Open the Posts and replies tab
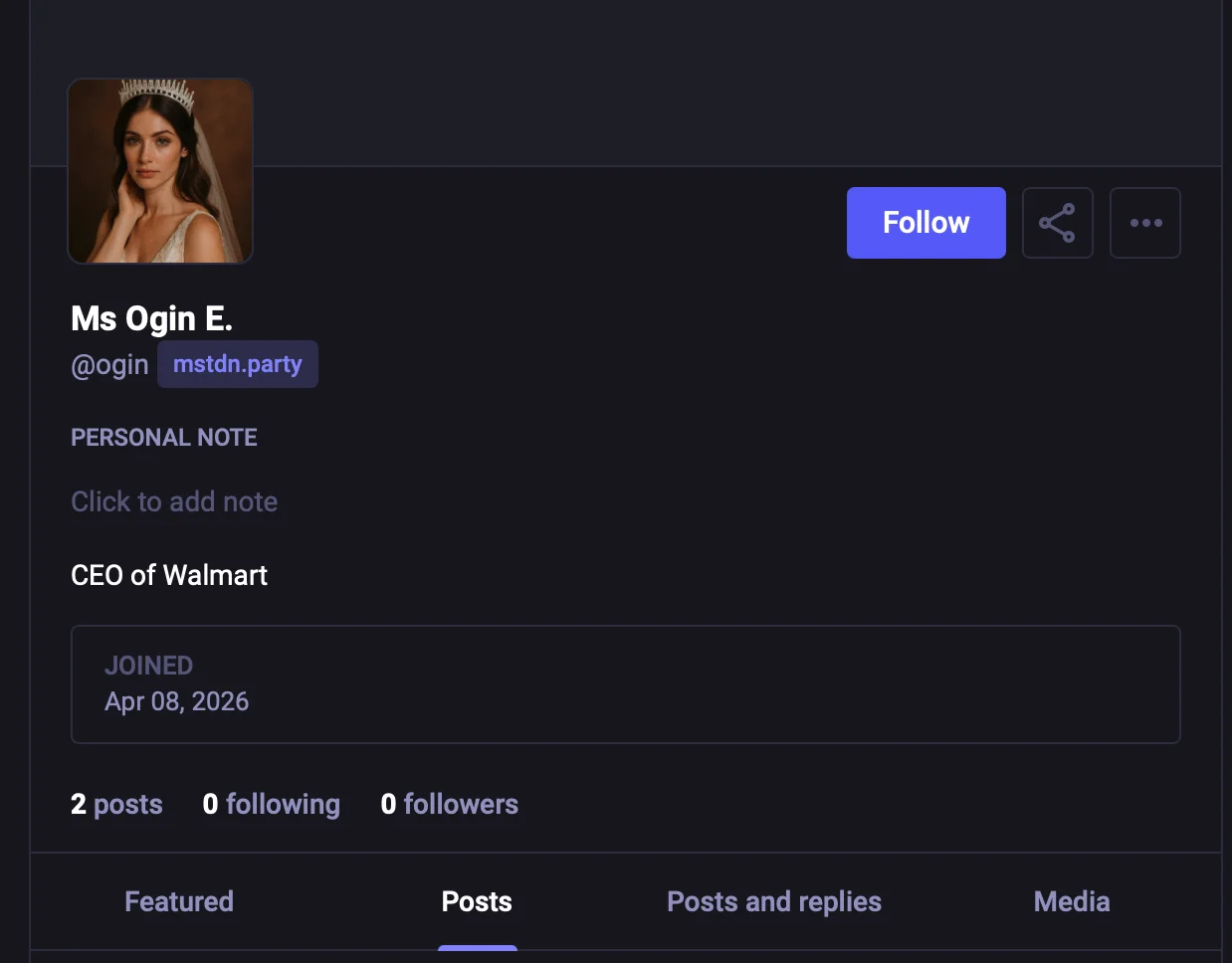Image resolution: width=1232 pixels, height=963 pixels. coord(773,901)
